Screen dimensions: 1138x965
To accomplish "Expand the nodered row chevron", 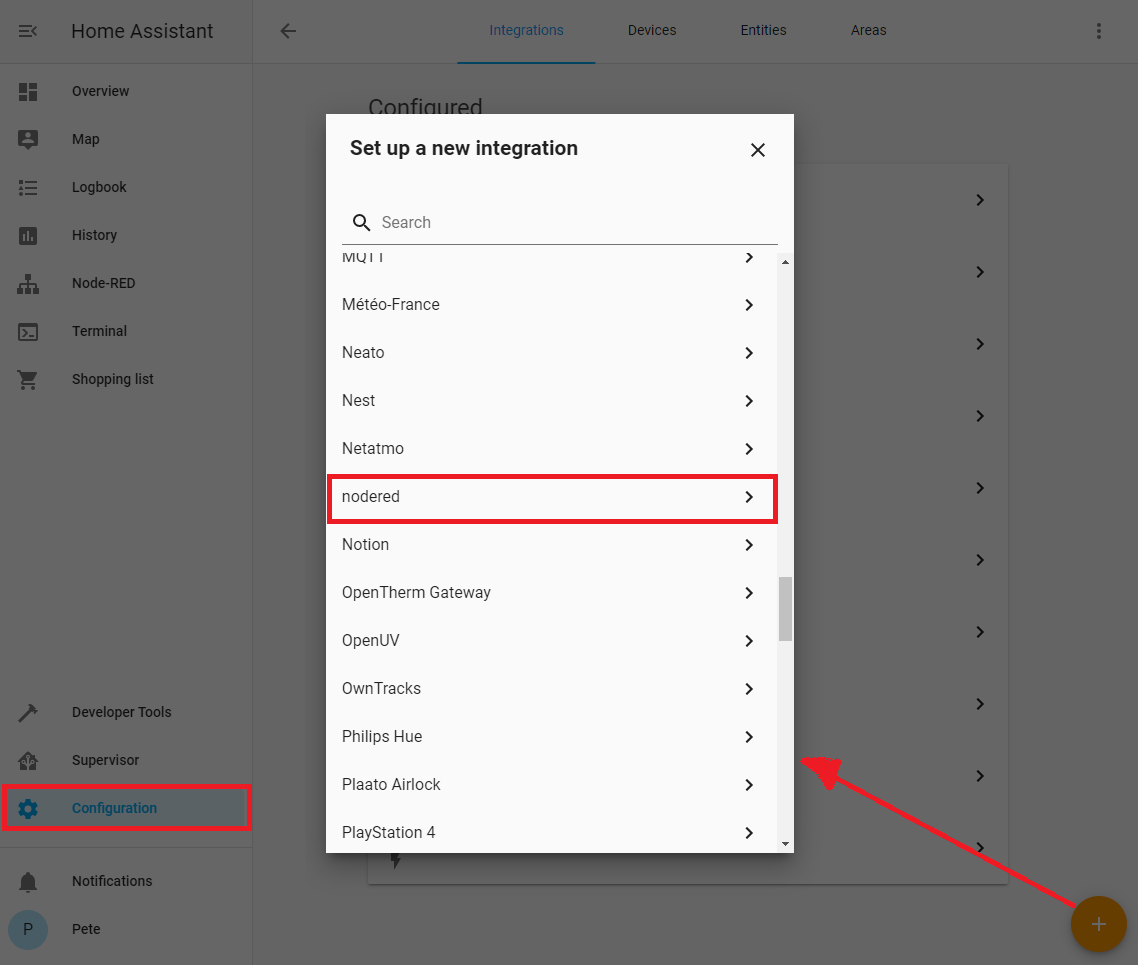I will (x=749, y=497).
